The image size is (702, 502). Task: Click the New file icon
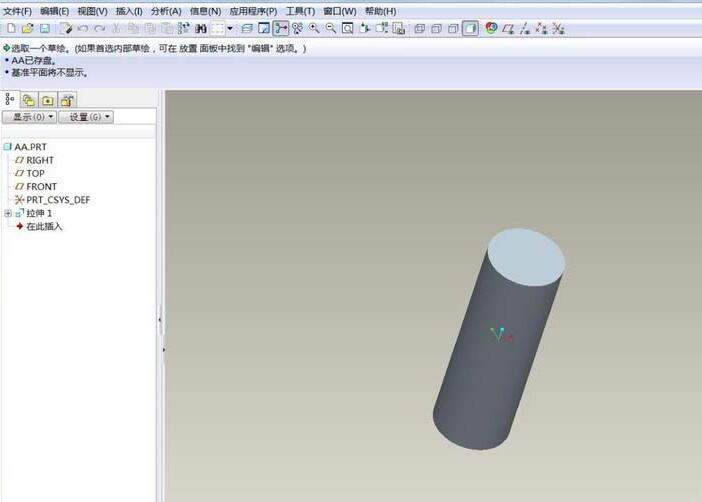[x=11, y=28]
